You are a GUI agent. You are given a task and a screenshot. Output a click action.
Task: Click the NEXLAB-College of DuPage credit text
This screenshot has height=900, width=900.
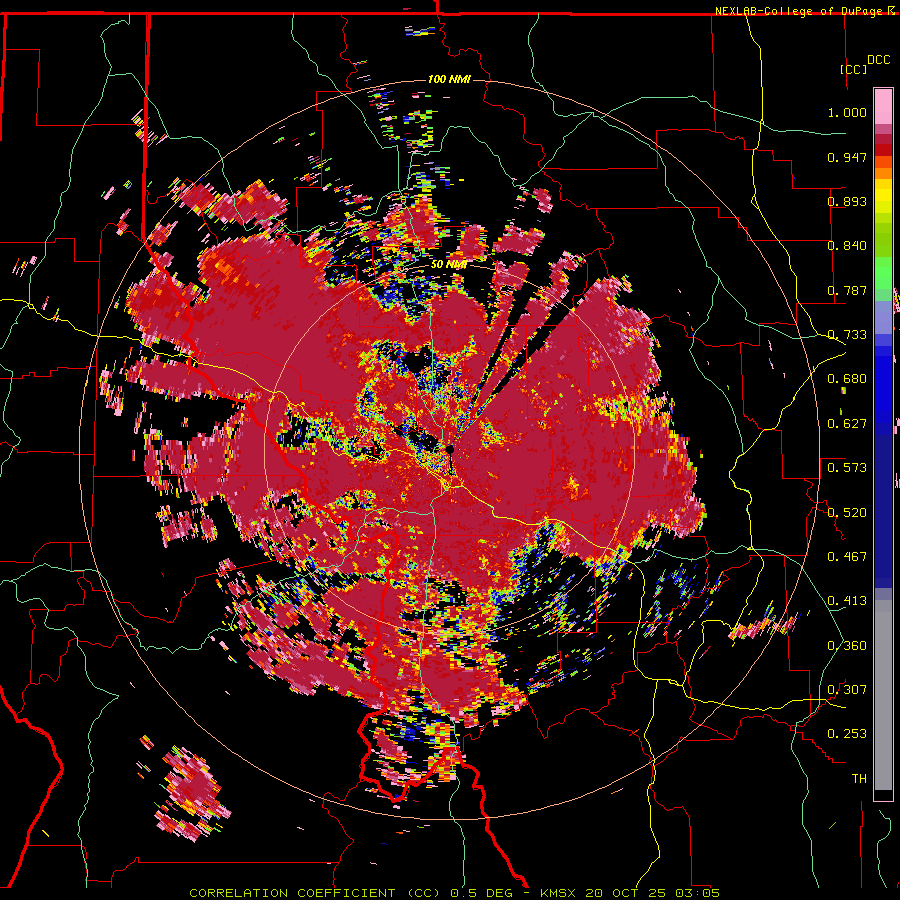(x=798, y=11)
